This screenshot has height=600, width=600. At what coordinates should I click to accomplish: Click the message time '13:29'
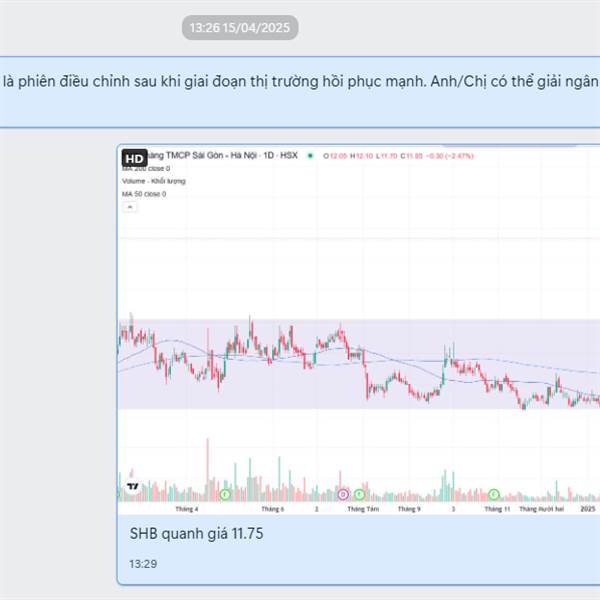pos(143,564)
